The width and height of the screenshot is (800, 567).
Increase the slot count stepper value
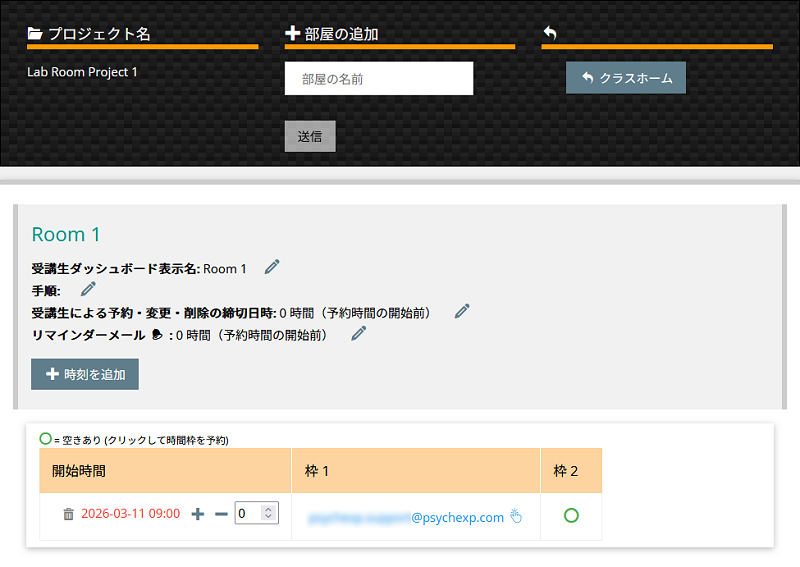tap(267, 509)
